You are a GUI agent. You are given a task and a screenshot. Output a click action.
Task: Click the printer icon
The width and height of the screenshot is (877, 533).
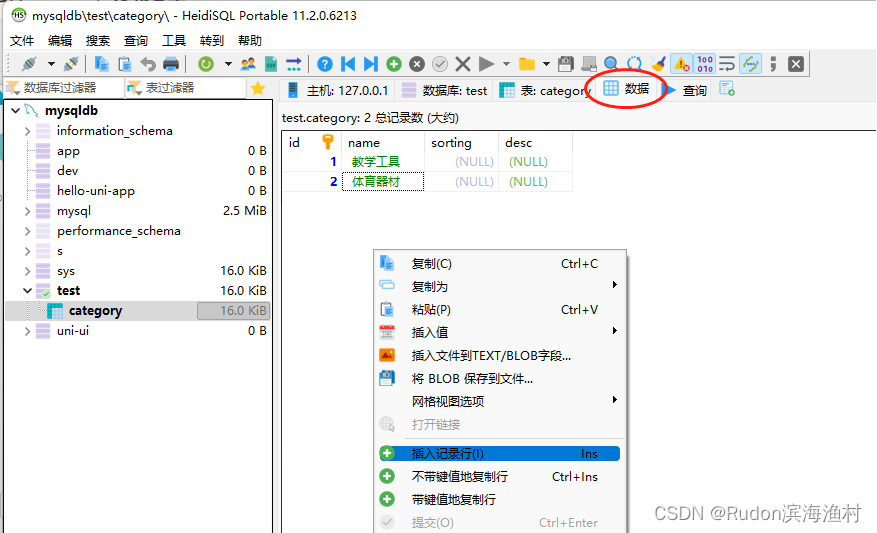(171, 64)
